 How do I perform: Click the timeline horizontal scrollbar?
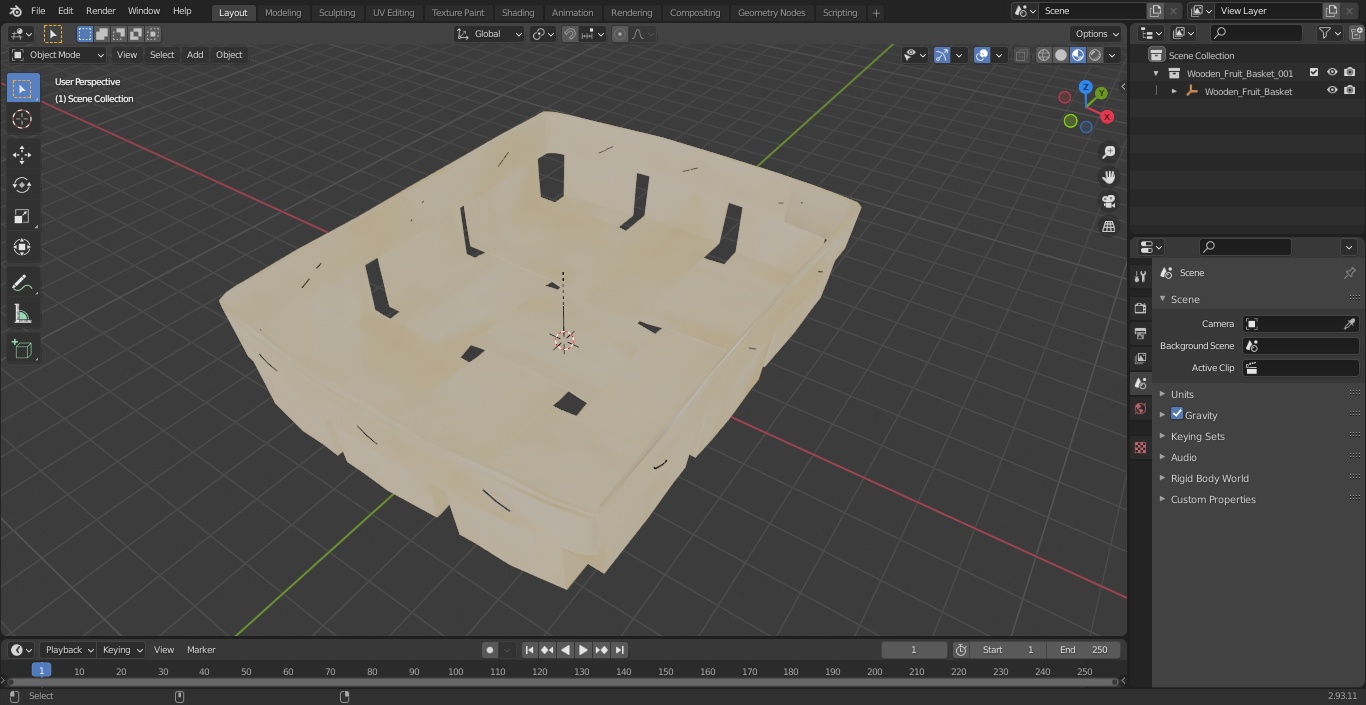pos(562,682)
